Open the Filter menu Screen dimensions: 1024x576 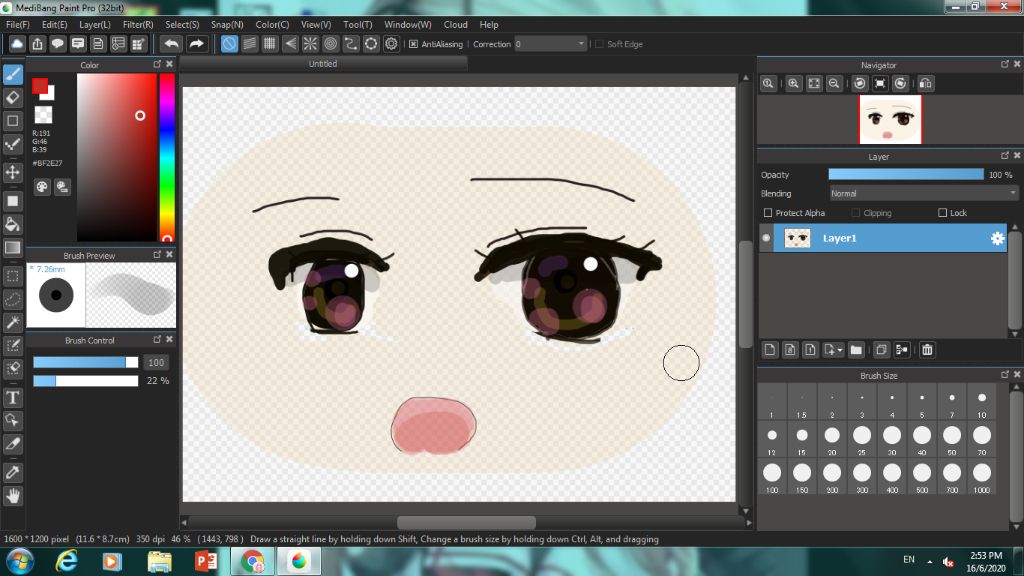click(138, 25)
